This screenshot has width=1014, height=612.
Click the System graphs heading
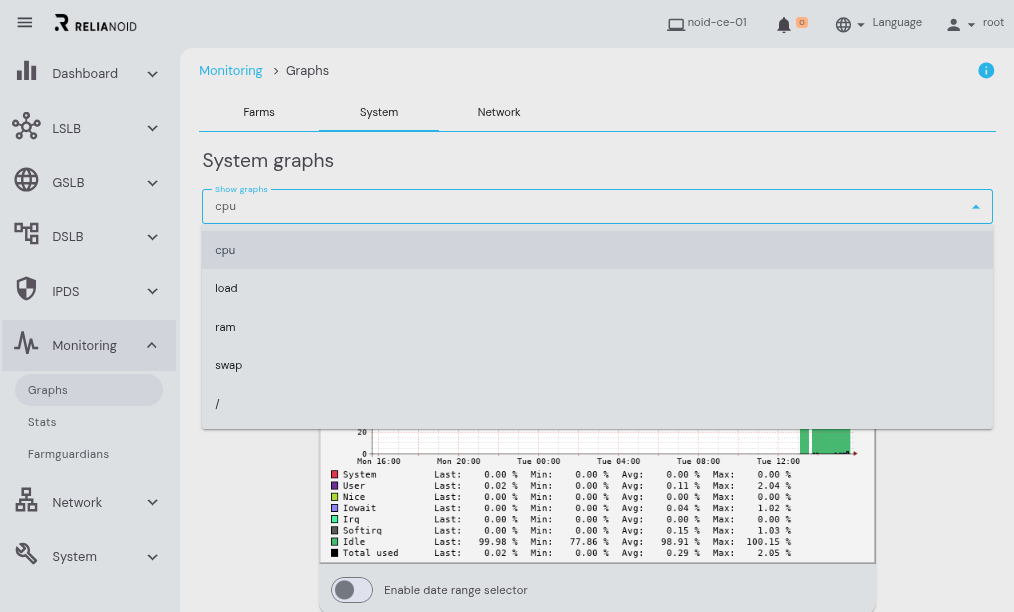point(268,160)
